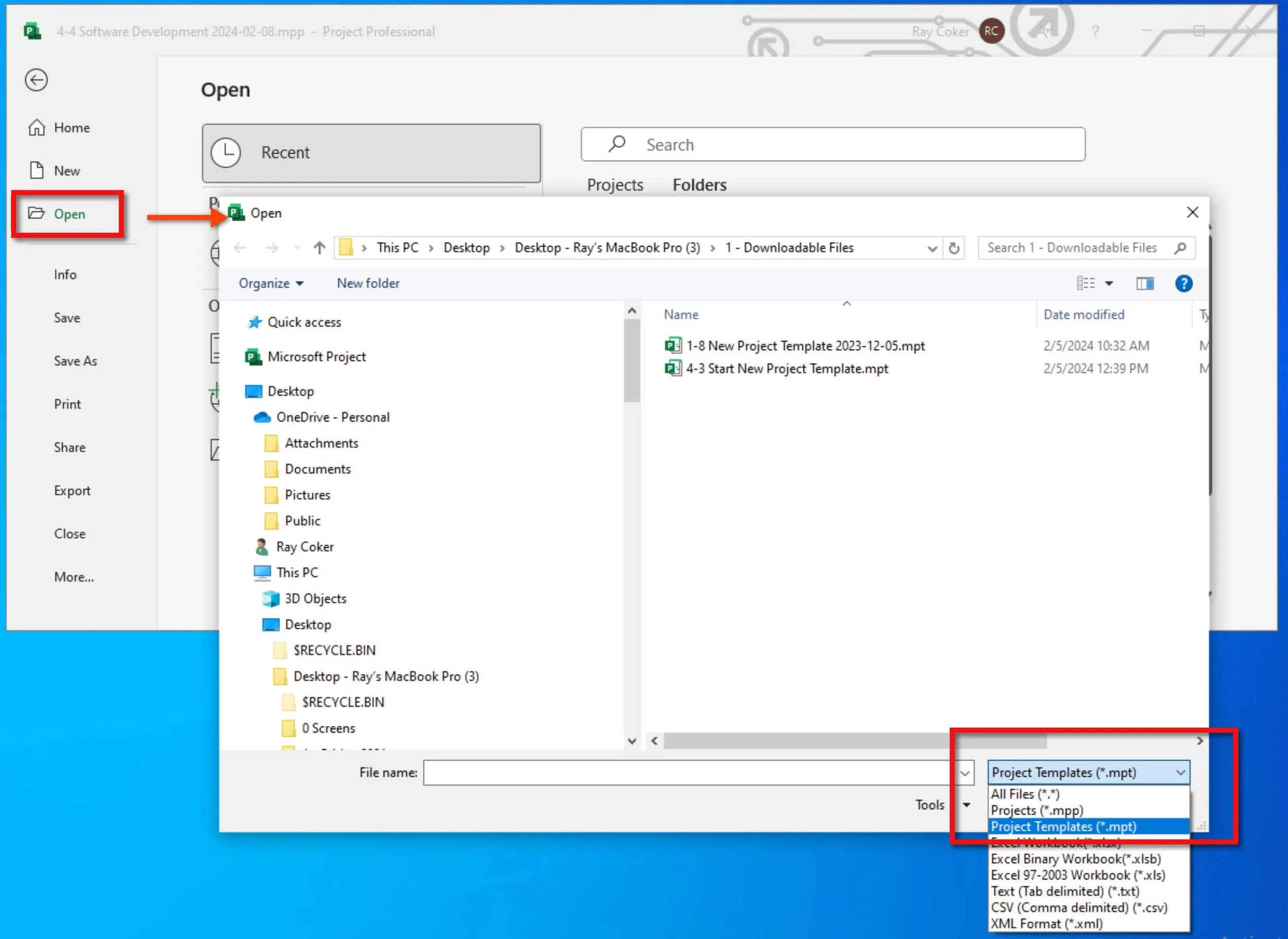1288x939 pixels.
Task: Go back using the back arrow in dialog
Action: pyautogui.click(x=240, y=248)
